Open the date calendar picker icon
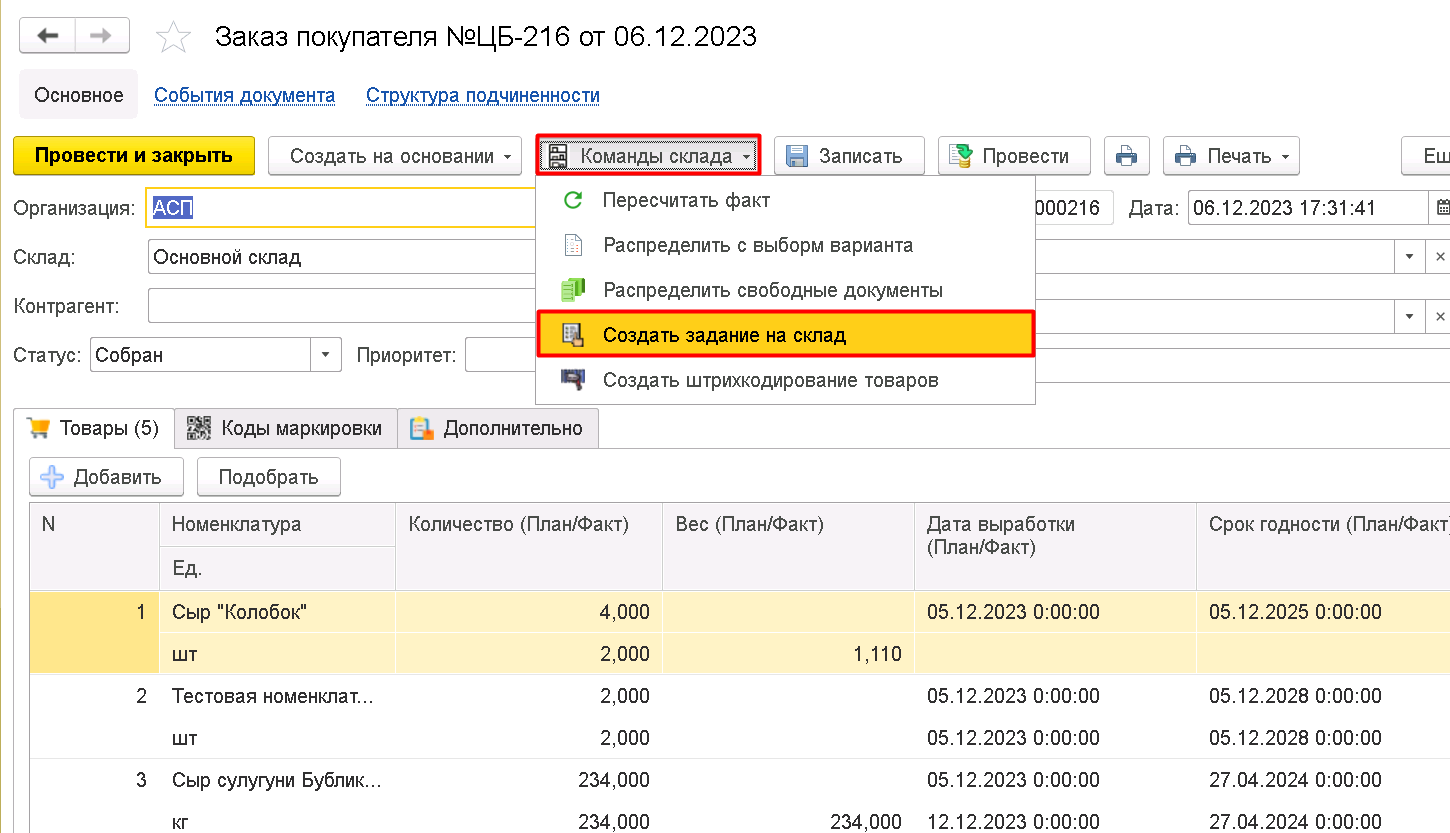The height and width of the screenshot is (833, 1450). [x=1441, y=209]
